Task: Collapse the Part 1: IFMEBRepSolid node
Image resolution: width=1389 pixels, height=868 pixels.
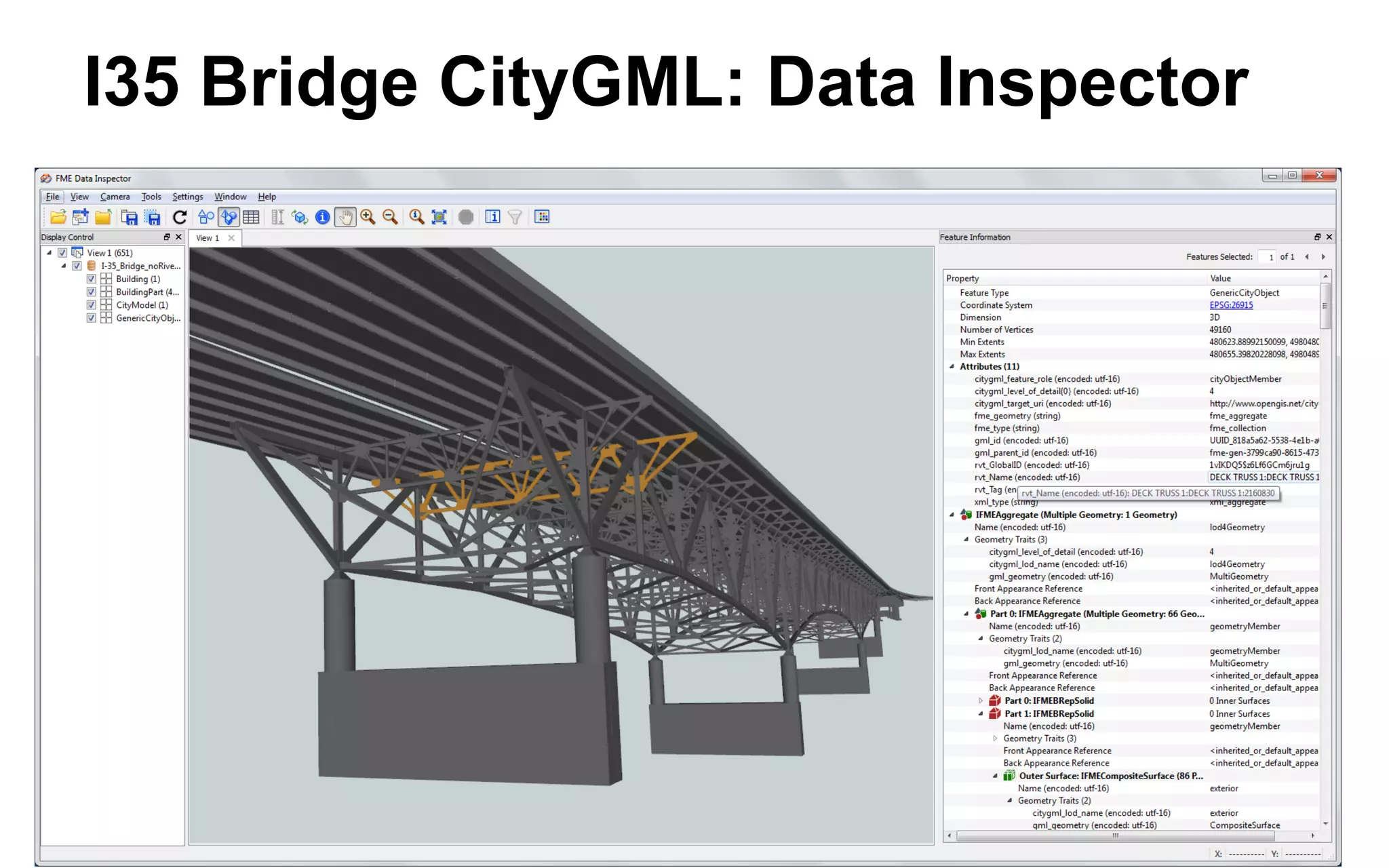Action: pyautogui.click(x=981, y=713)
